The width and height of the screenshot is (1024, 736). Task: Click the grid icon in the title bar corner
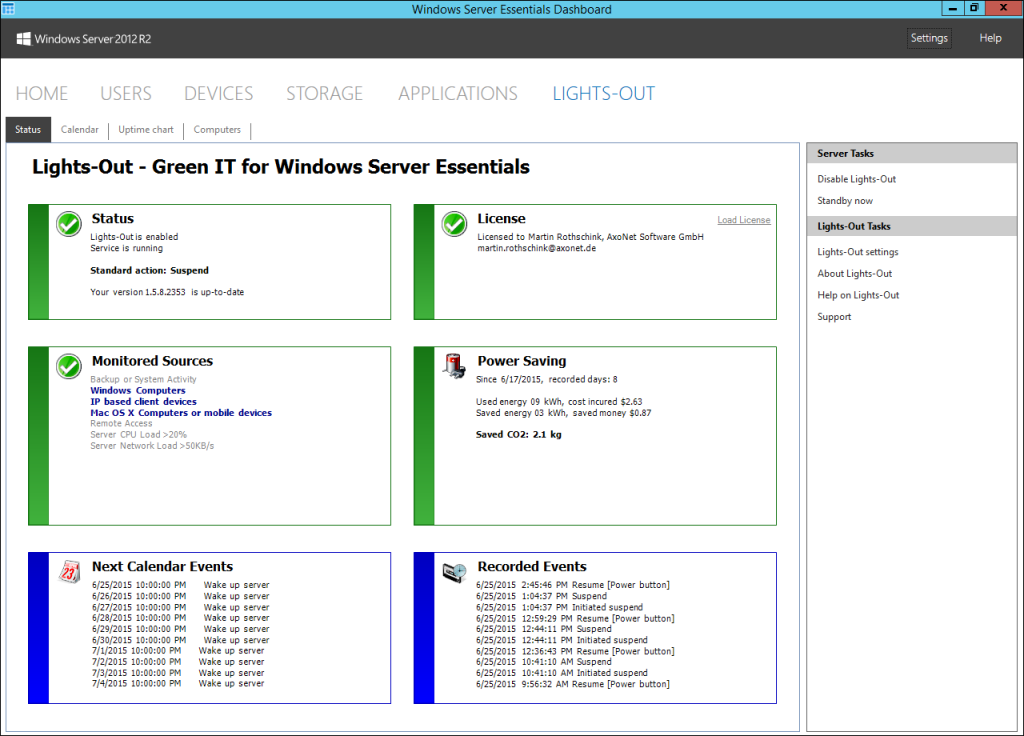pyautogui.click(x=10, y=8)
